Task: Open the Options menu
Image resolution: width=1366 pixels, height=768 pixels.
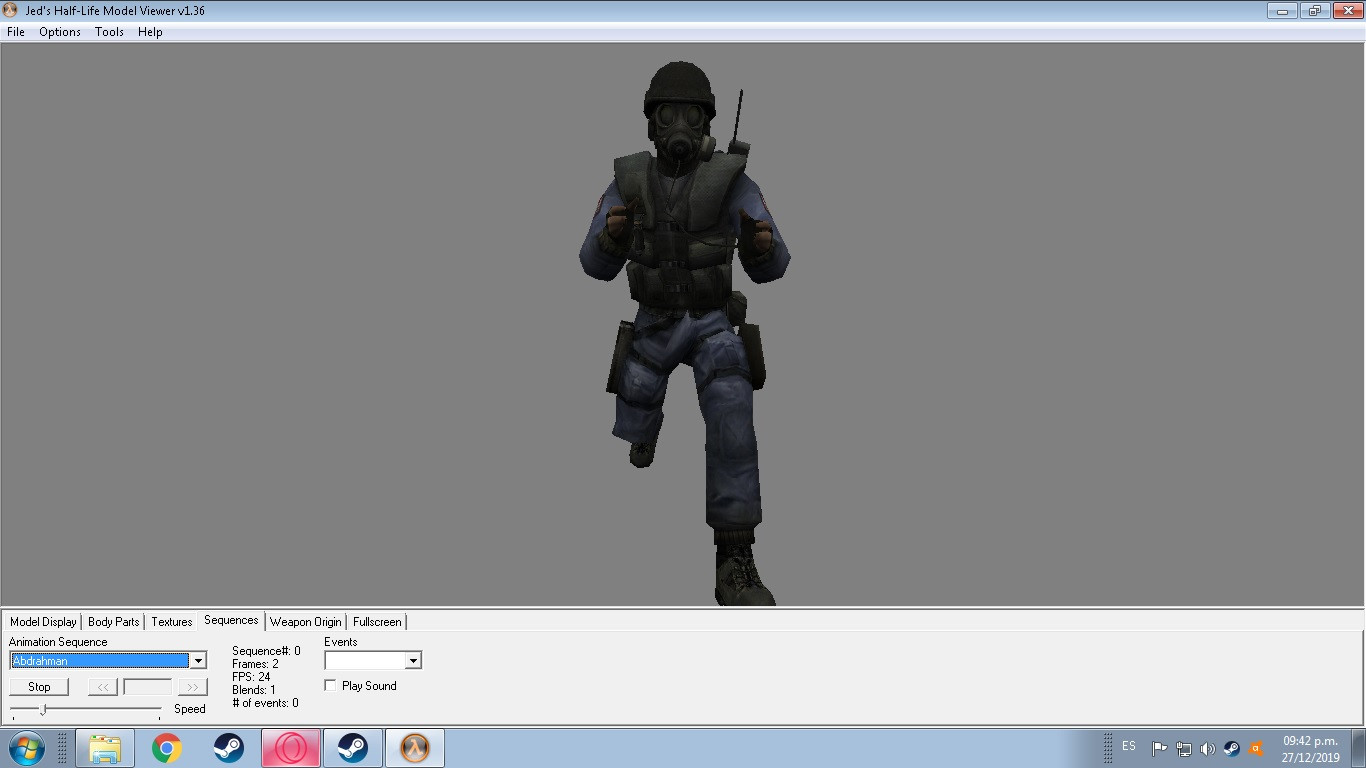Action: 59,31
